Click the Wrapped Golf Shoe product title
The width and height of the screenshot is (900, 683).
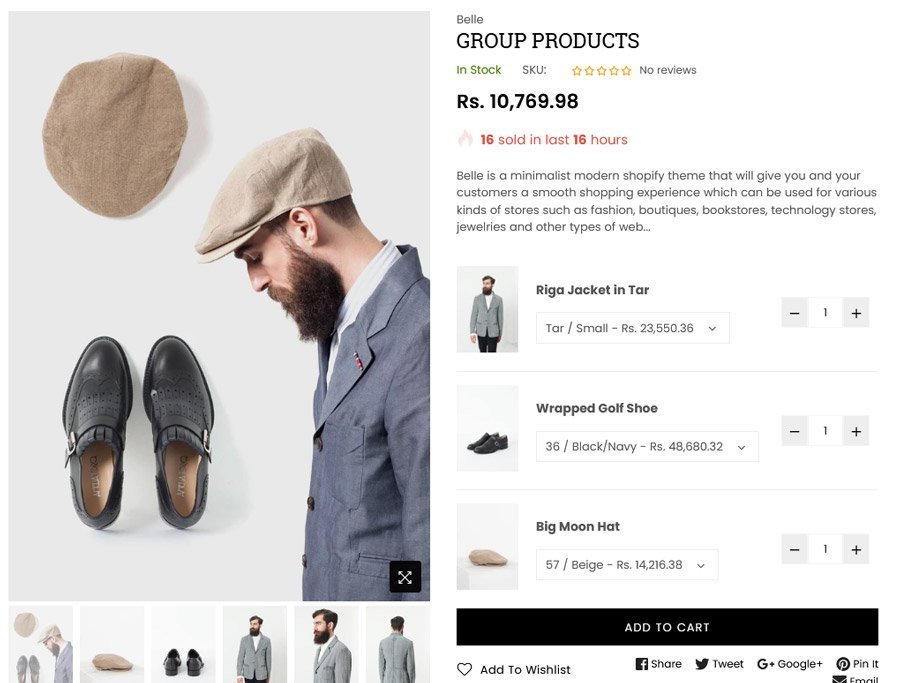[x=597, y=408]
